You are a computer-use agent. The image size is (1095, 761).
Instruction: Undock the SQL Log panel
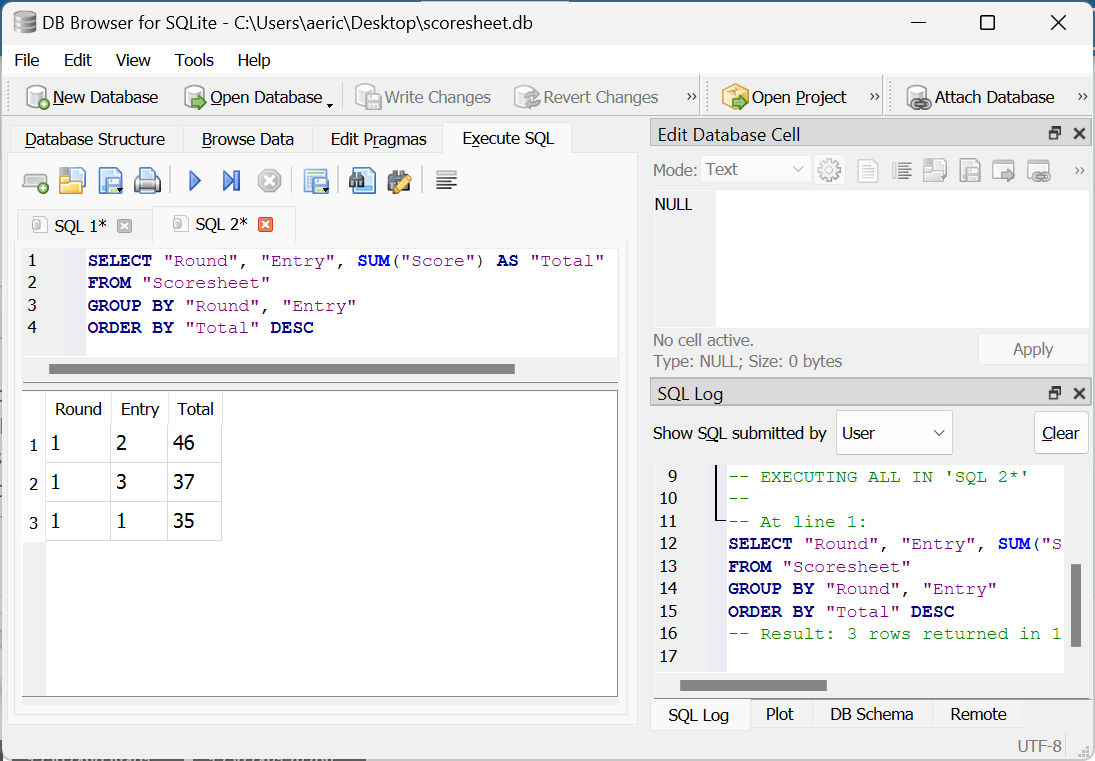pyautogui.click(x=1054, y=394)
